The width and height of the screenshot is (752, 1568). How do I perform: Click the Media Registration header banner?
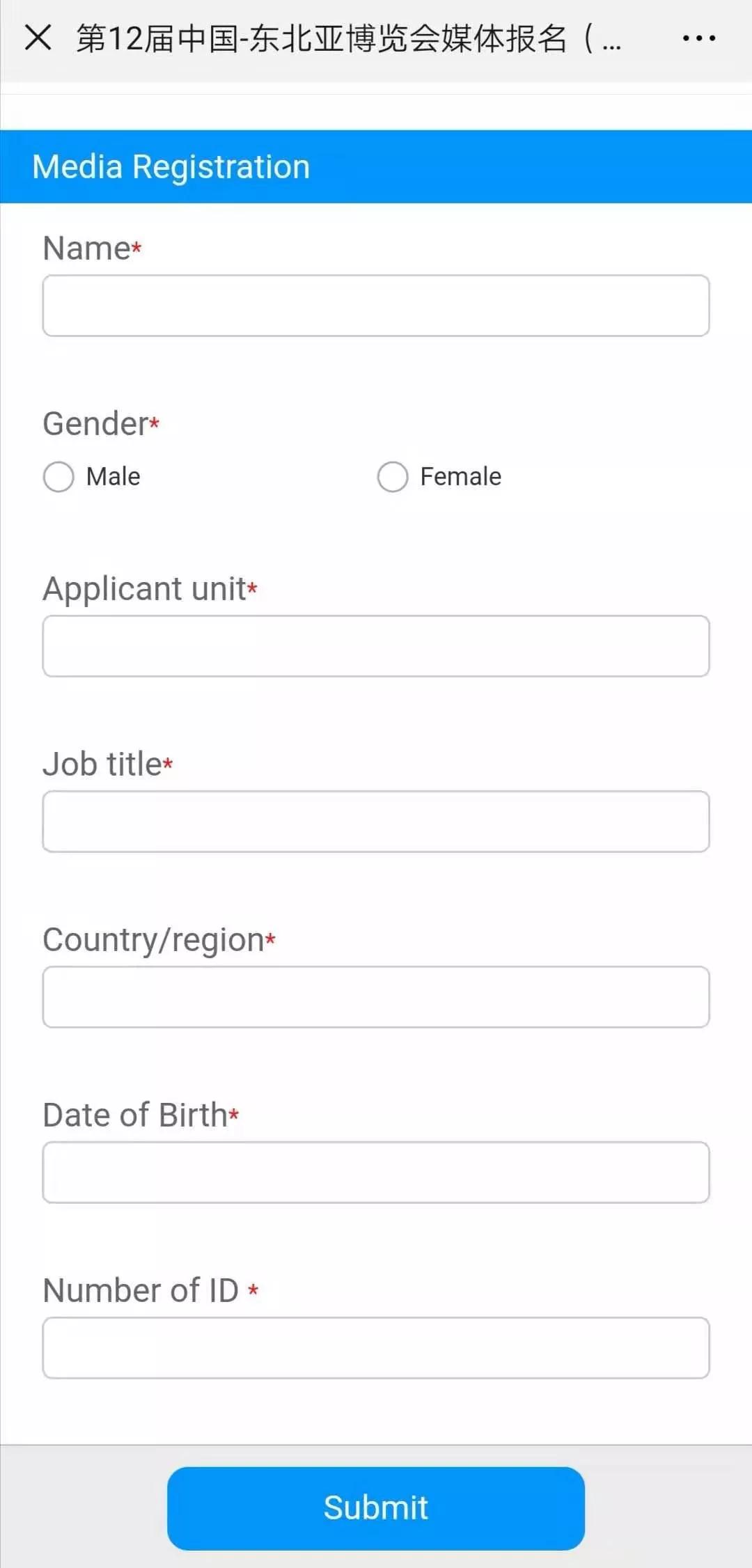(x=376, y=167)
